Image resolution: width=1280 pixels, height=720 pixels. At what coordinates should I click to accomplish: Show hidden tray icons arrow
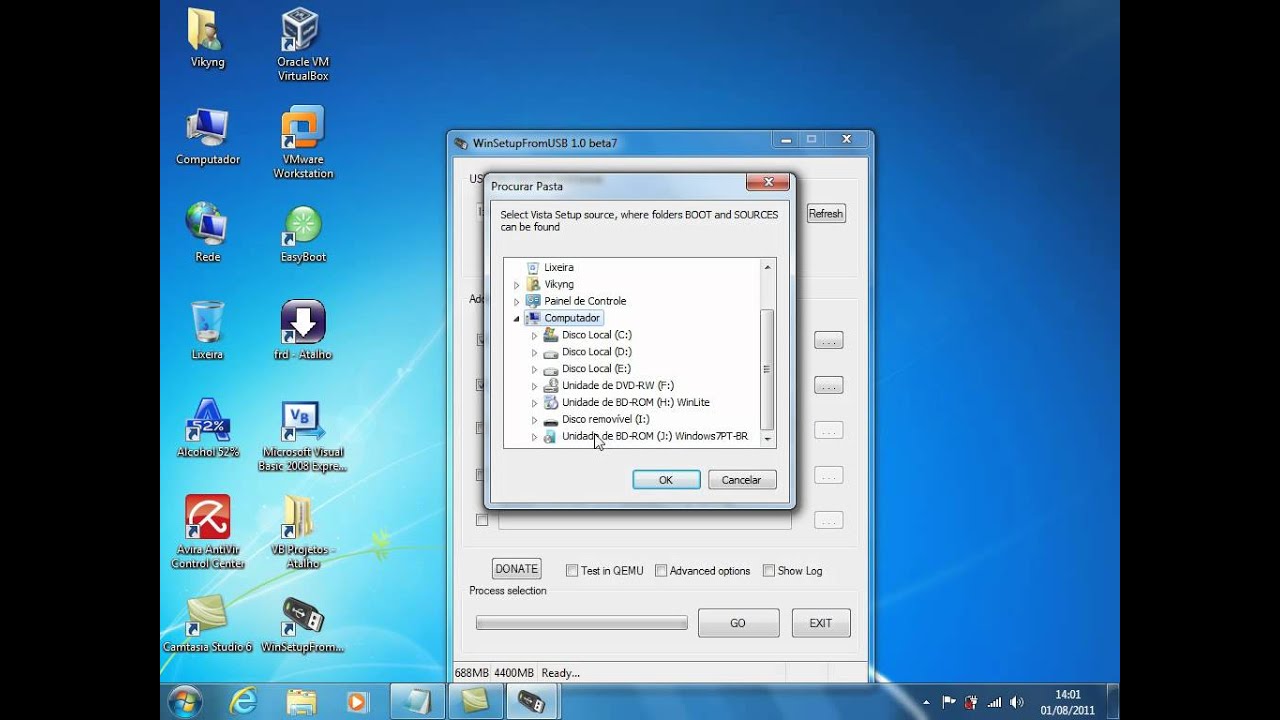click(x=926, y=702)
